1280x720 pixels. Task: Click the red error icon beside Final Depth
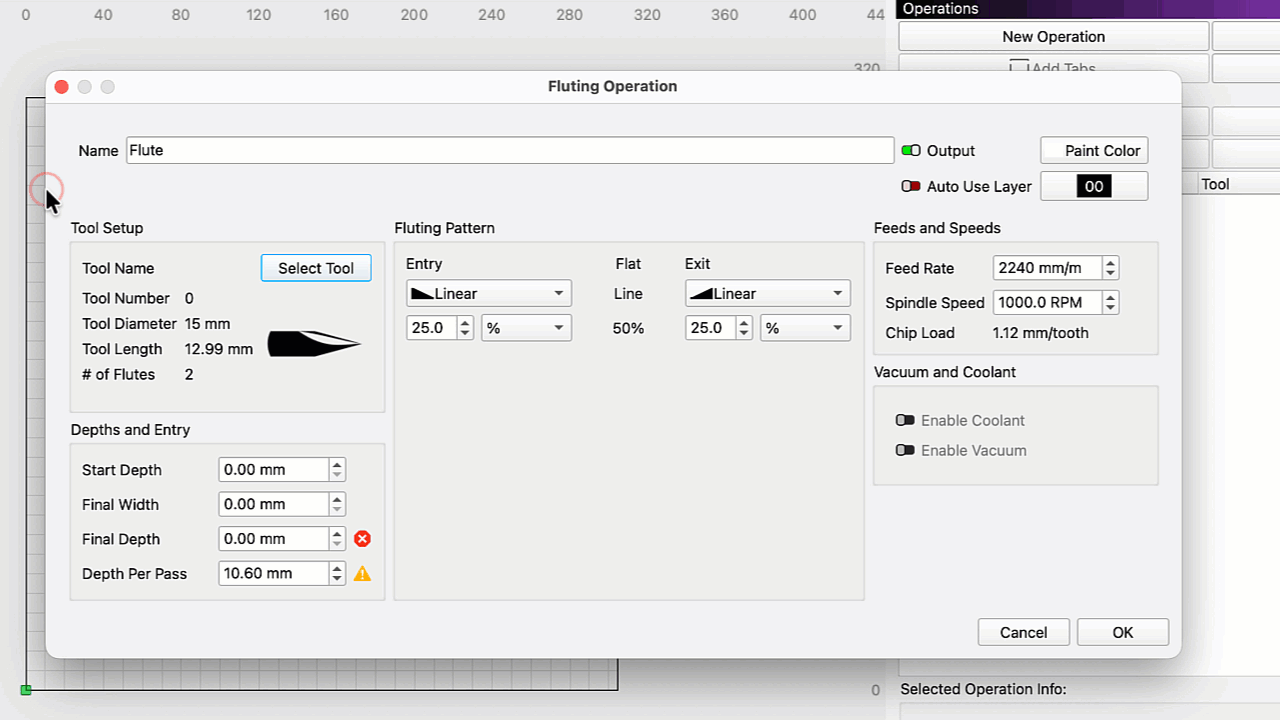[363, 539]
